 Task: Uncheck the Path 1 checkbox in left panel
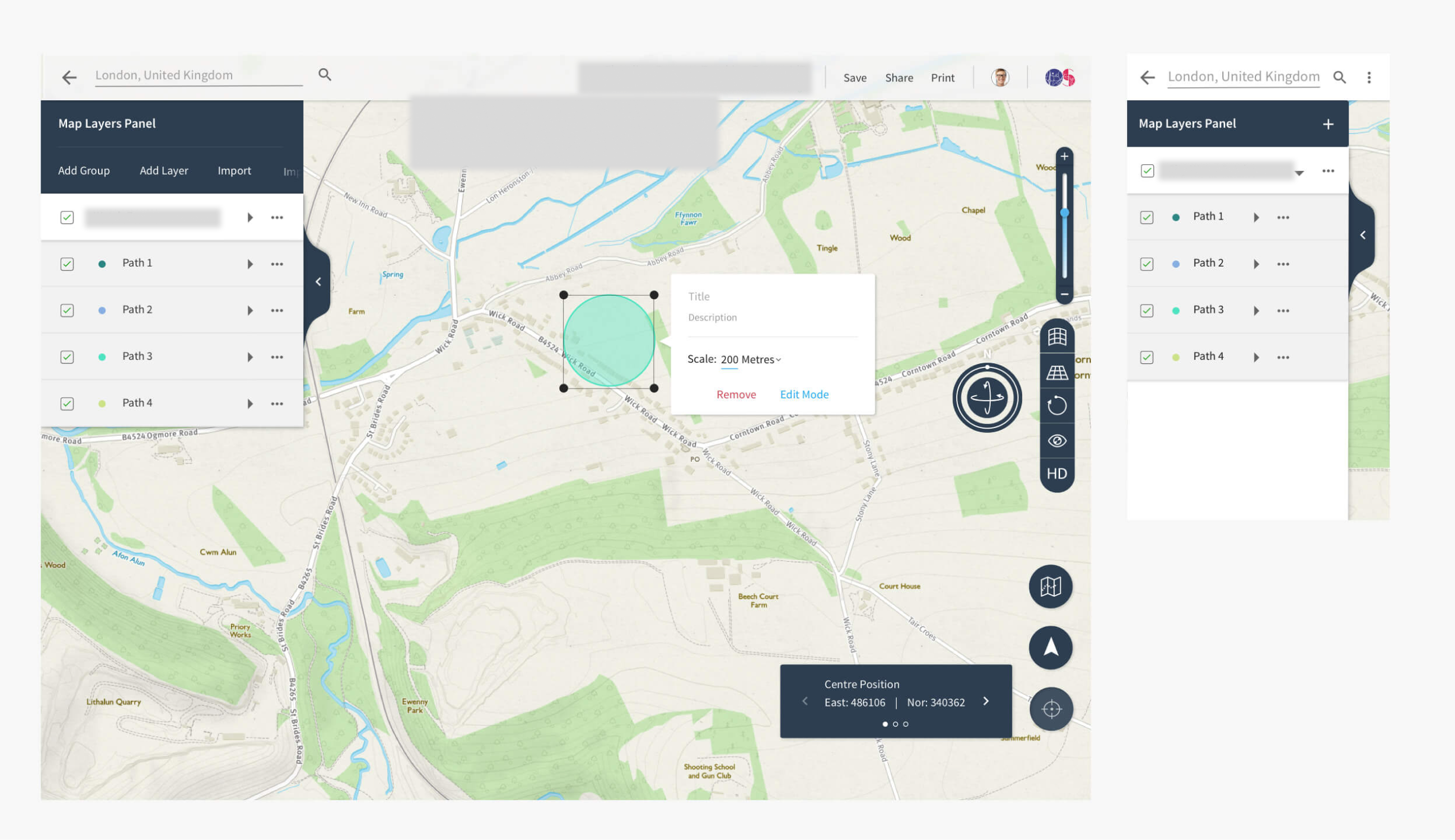pyautogui.click(x=67, y=264)
